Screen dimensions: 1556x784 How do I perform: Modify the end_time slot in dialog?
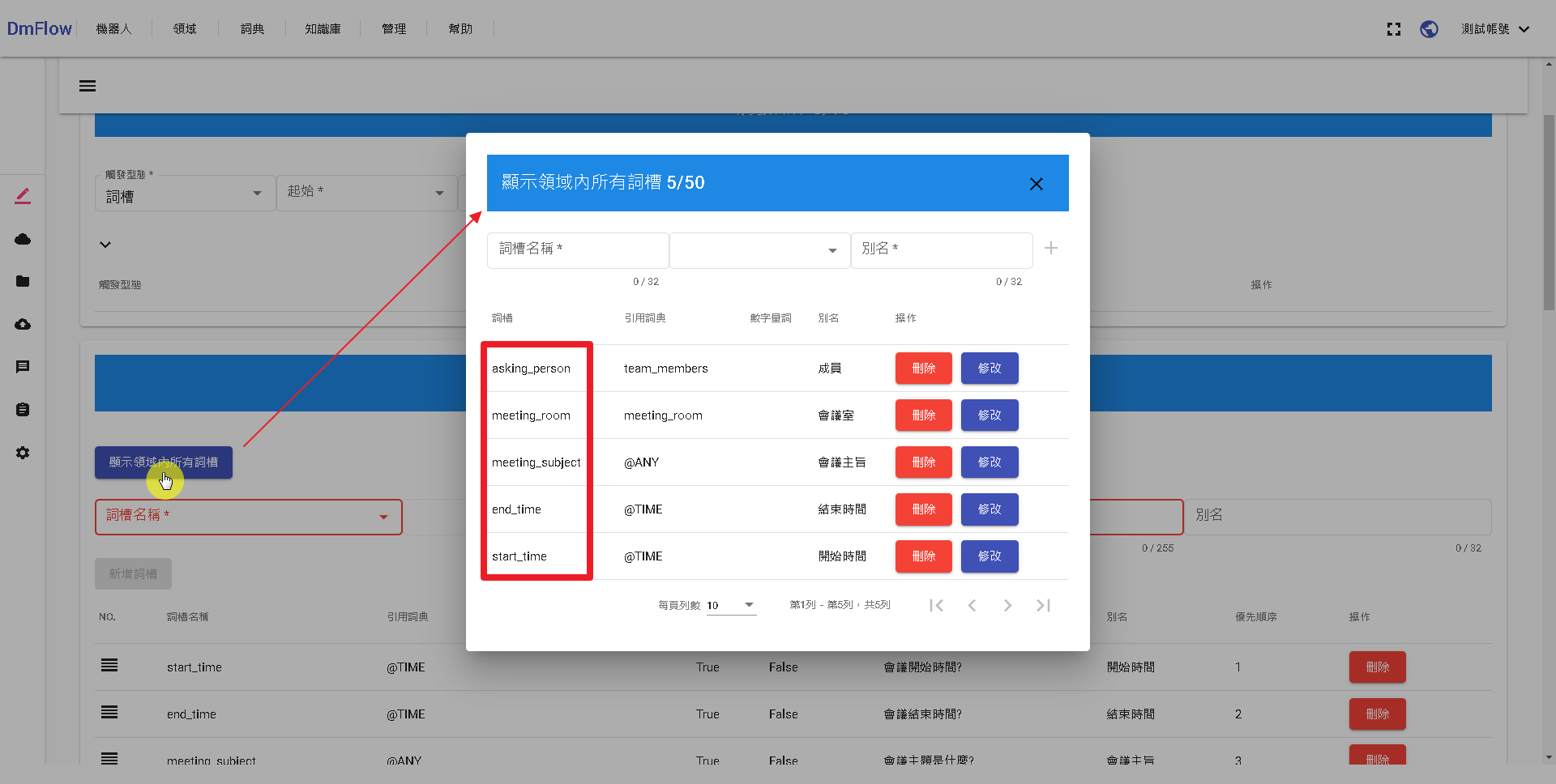[990, 509]
